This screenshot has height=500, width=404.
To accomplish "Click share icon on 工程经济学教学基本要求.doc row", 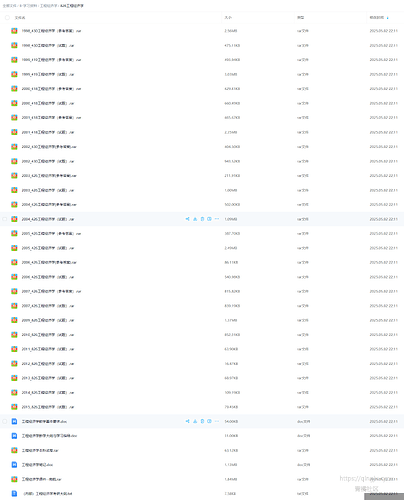I will click(187, 421).
